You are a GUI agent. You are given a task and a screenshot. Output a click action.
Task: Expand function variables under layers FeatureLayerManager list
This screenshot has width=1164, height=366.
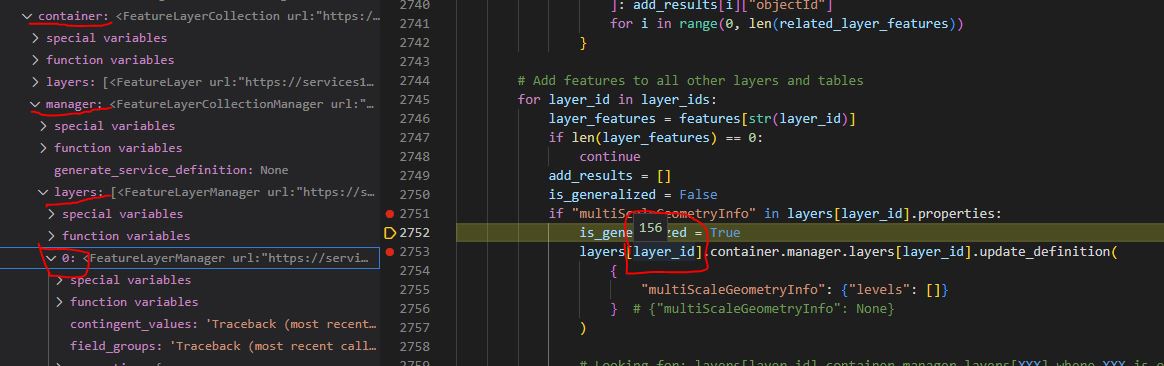52,236
